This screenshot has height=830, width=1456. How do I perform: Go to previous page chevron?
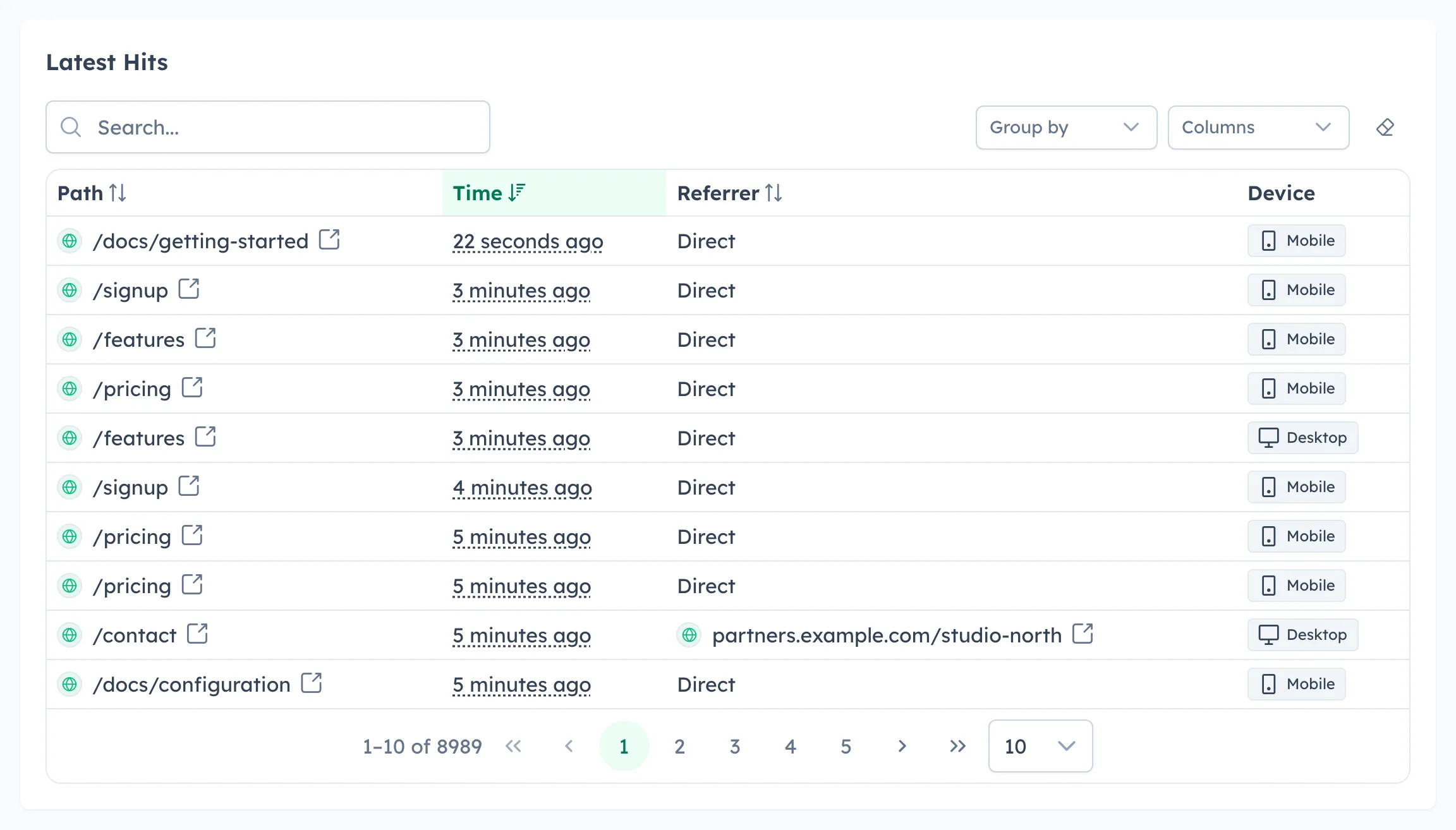(x=569, y=746)
